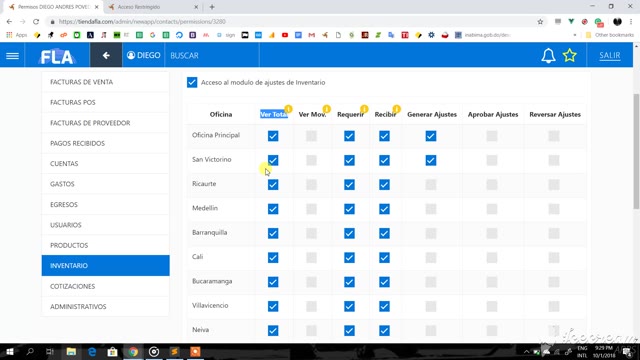Open Sublime Text from taskbar
The width and height of the screenshot is (640, 360).
pyautogui.click(x=174, y=351)
